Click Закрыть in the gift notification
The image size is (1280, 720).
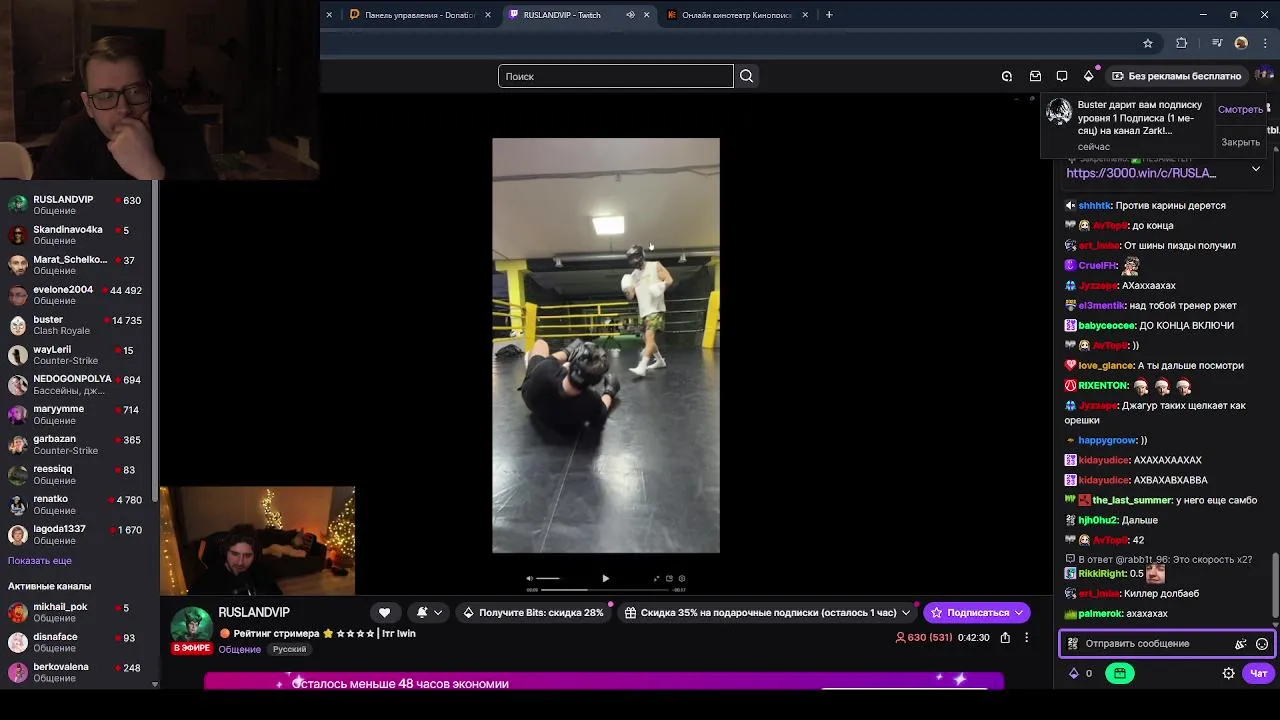[1240, 142]
